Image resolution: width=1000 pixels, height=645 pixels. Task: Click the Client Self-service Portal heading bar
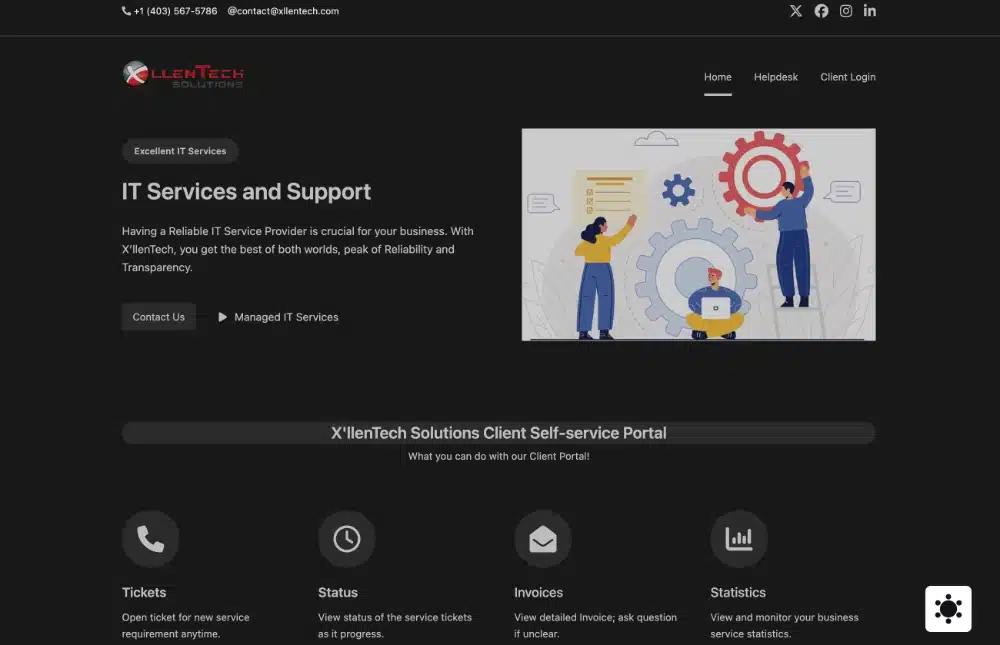coord(498,433)
